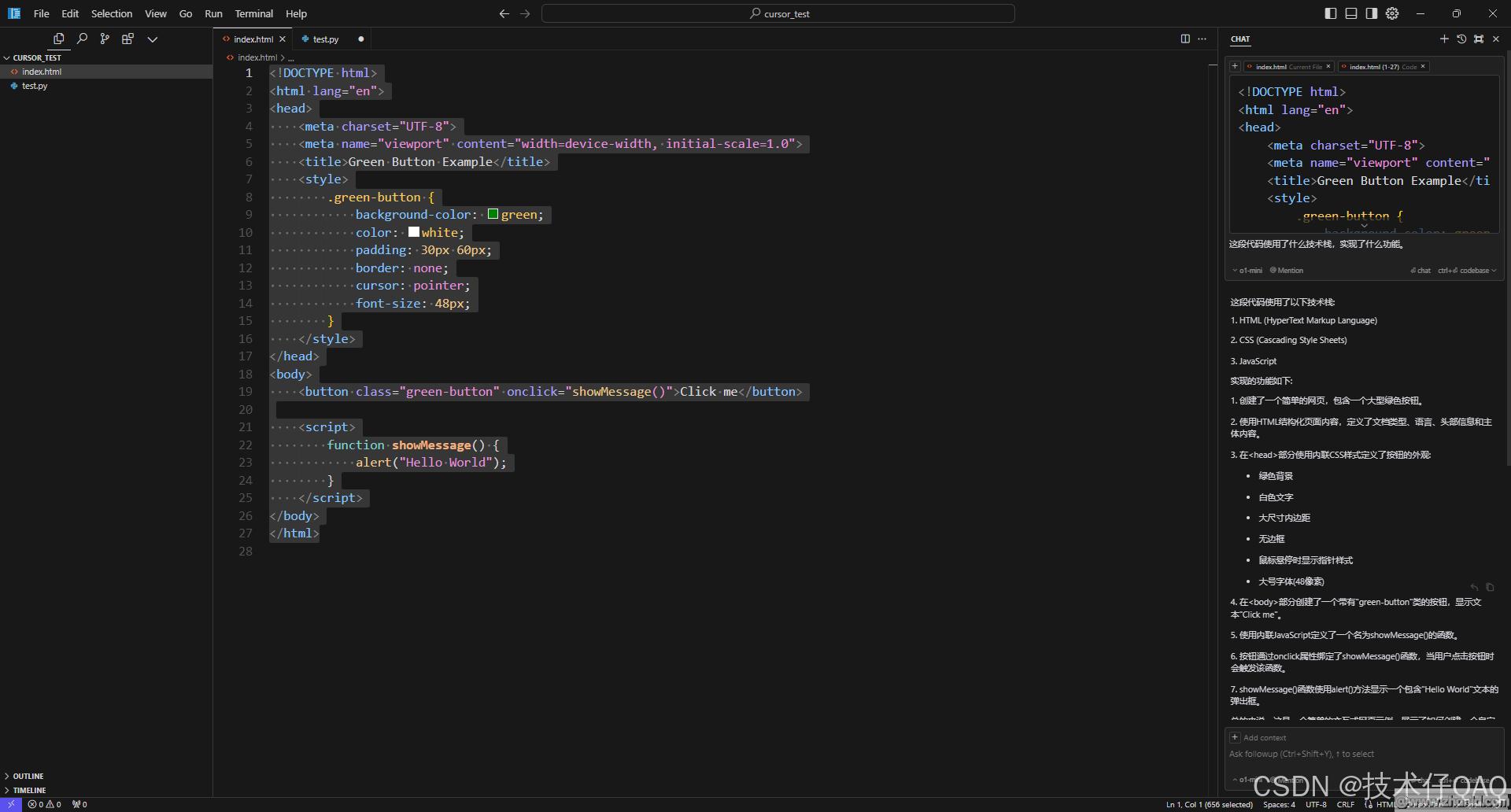Click the cursor_test search command bar
Viewport: 1511px width, 812px height.
click(778, 13)
